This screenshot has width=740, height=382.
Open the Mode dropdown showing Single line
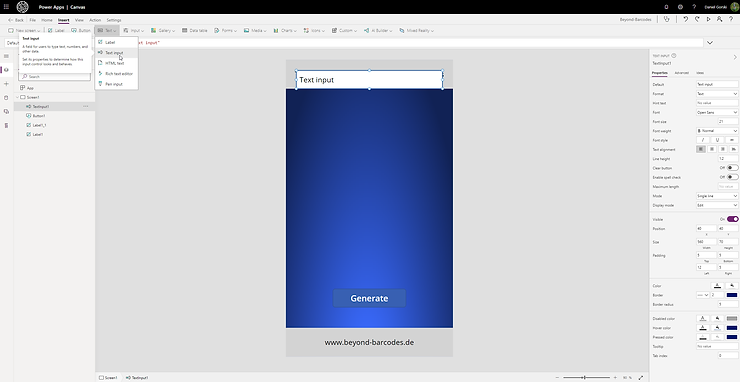pyautogui.click(x=717, y=196)
